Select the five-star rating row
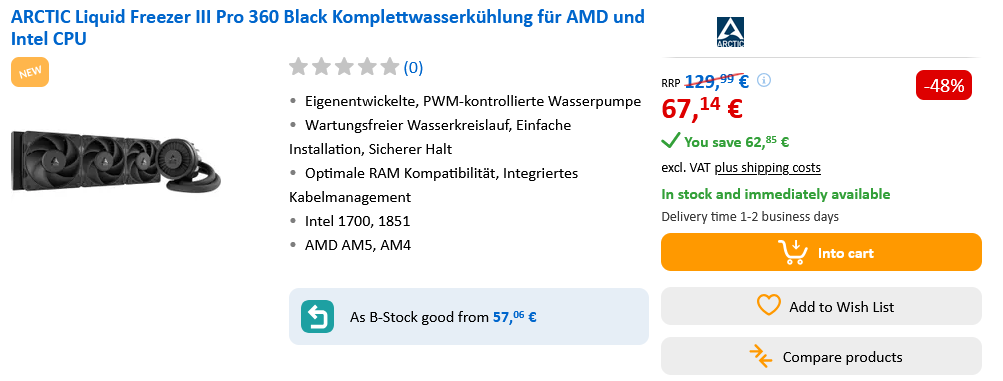Screen dimensions: 1003x381 [x=344, y=66]
